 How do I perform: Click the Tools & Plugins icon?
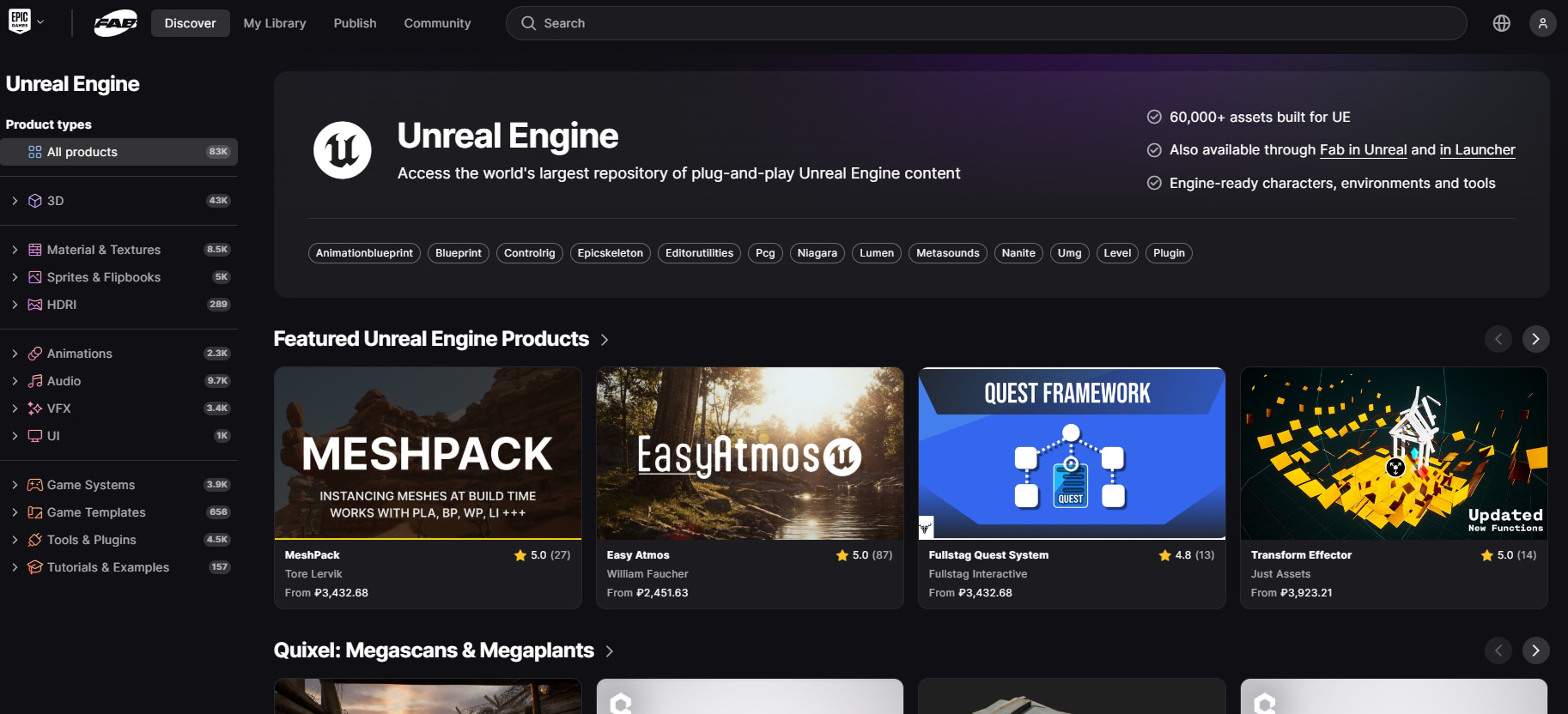tap(35, 540)
